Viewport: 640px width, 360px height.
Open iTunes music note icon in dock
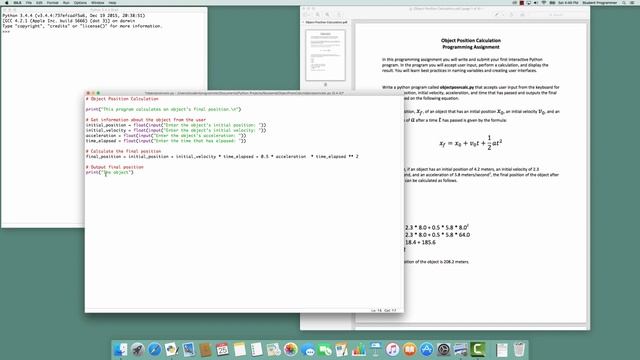(392, 350)
